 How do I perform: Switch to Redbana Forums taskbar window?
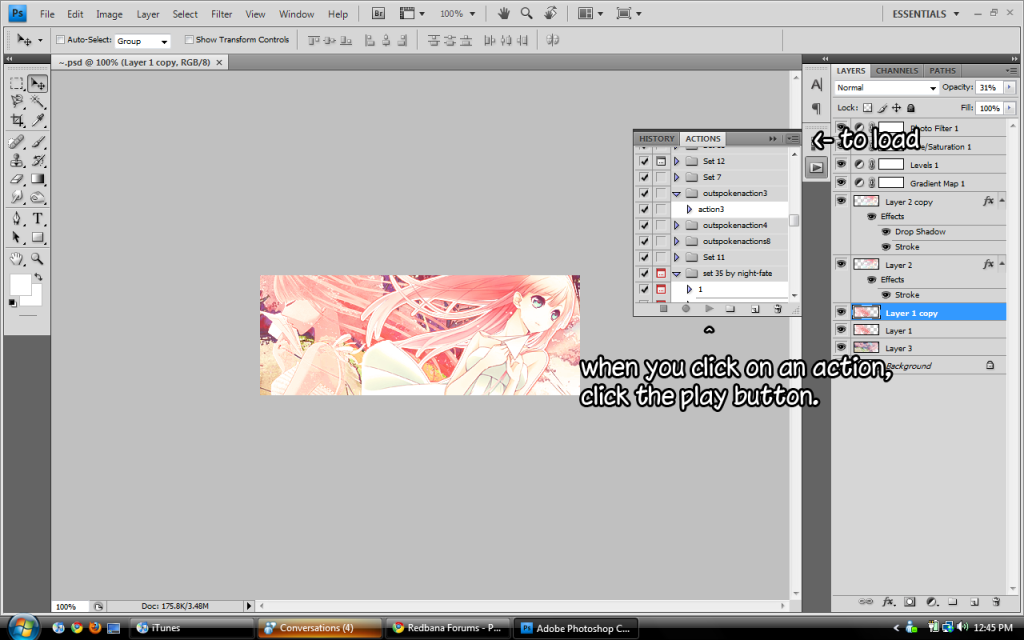point(447,628)
